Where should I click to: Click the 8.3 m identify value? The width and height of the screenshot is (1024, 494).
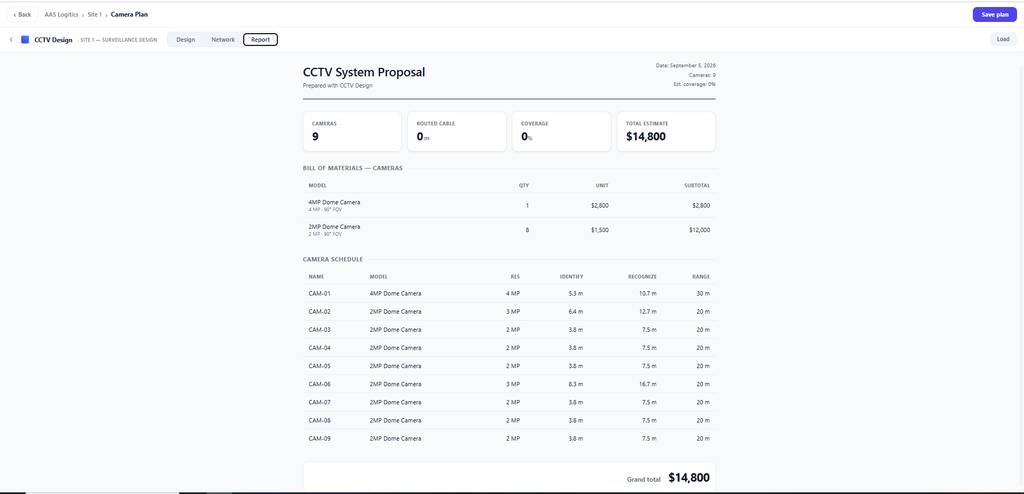(575, 384)
